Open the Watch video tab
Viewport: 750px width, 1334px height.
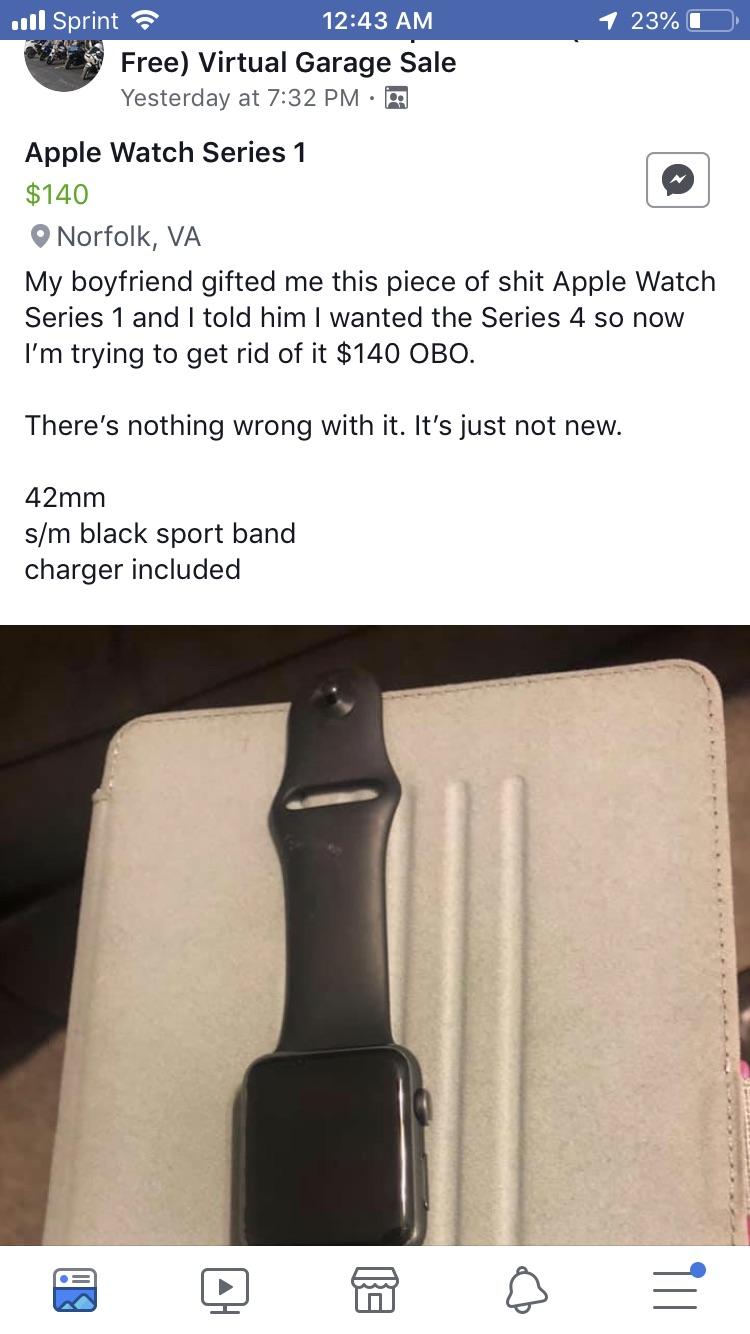225,1289
